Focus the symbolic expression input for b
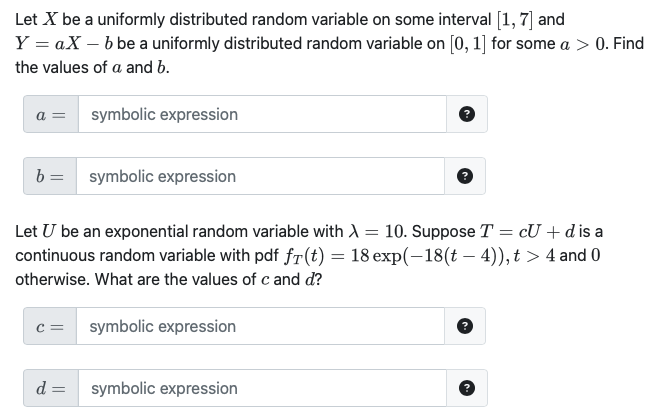Viewport: 658px width, 420px height. click(260, 176)
